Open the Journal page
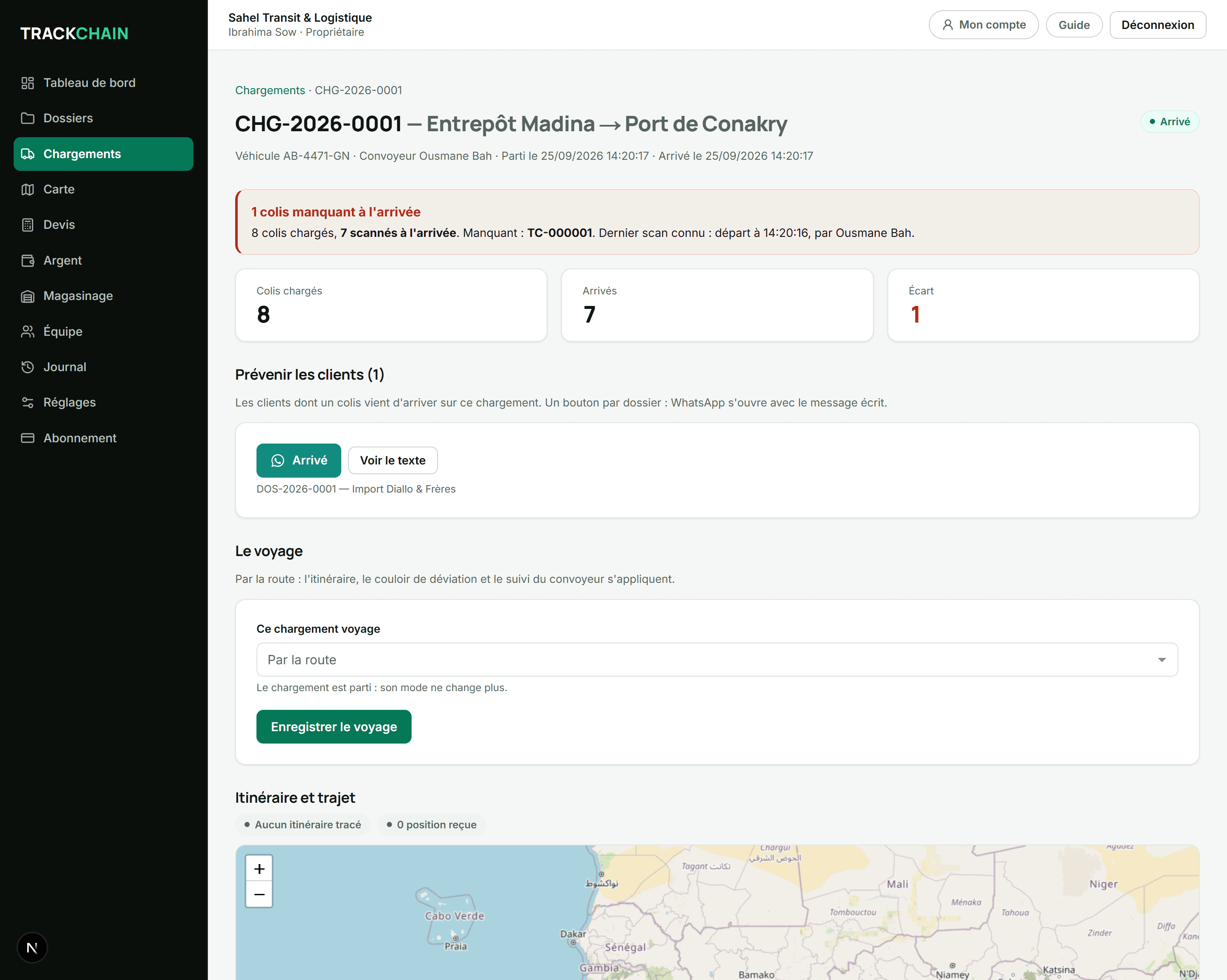1227x980 pixels. (104, 367)
